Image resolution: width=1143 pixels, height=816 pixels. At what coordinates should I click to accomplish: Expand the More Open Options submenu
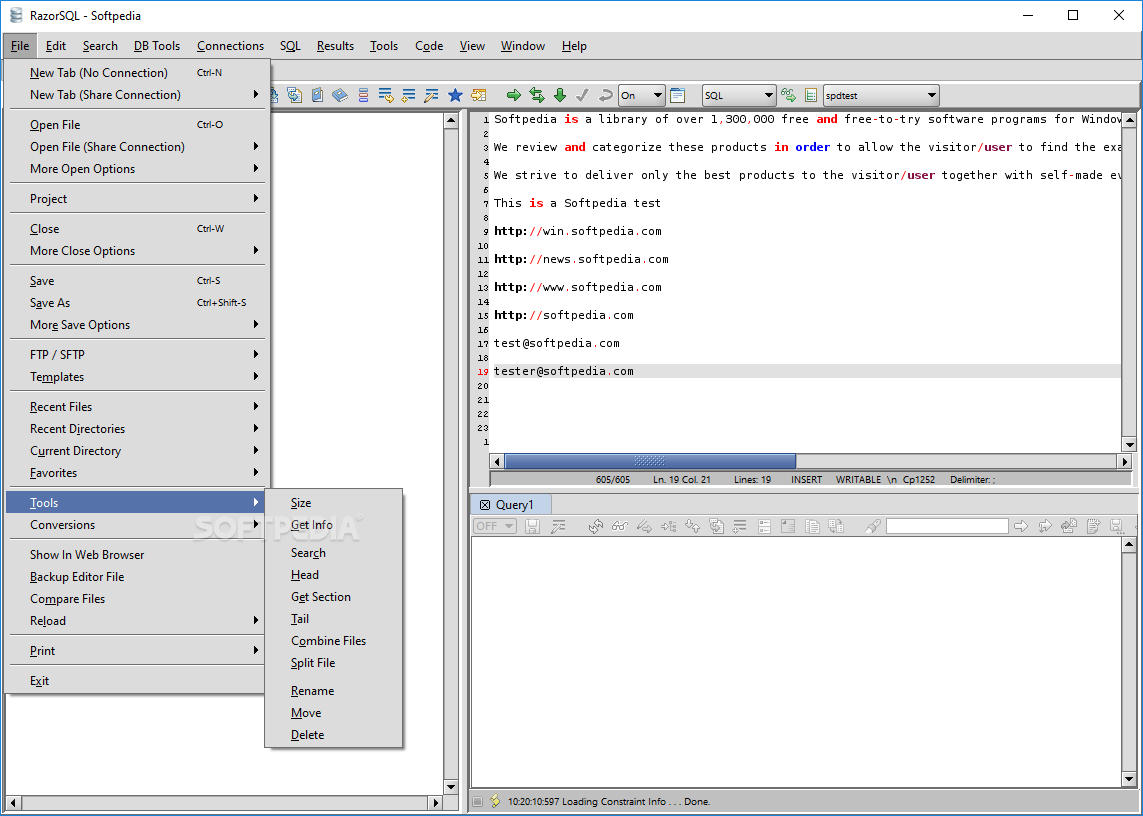(x=138, y=168)
